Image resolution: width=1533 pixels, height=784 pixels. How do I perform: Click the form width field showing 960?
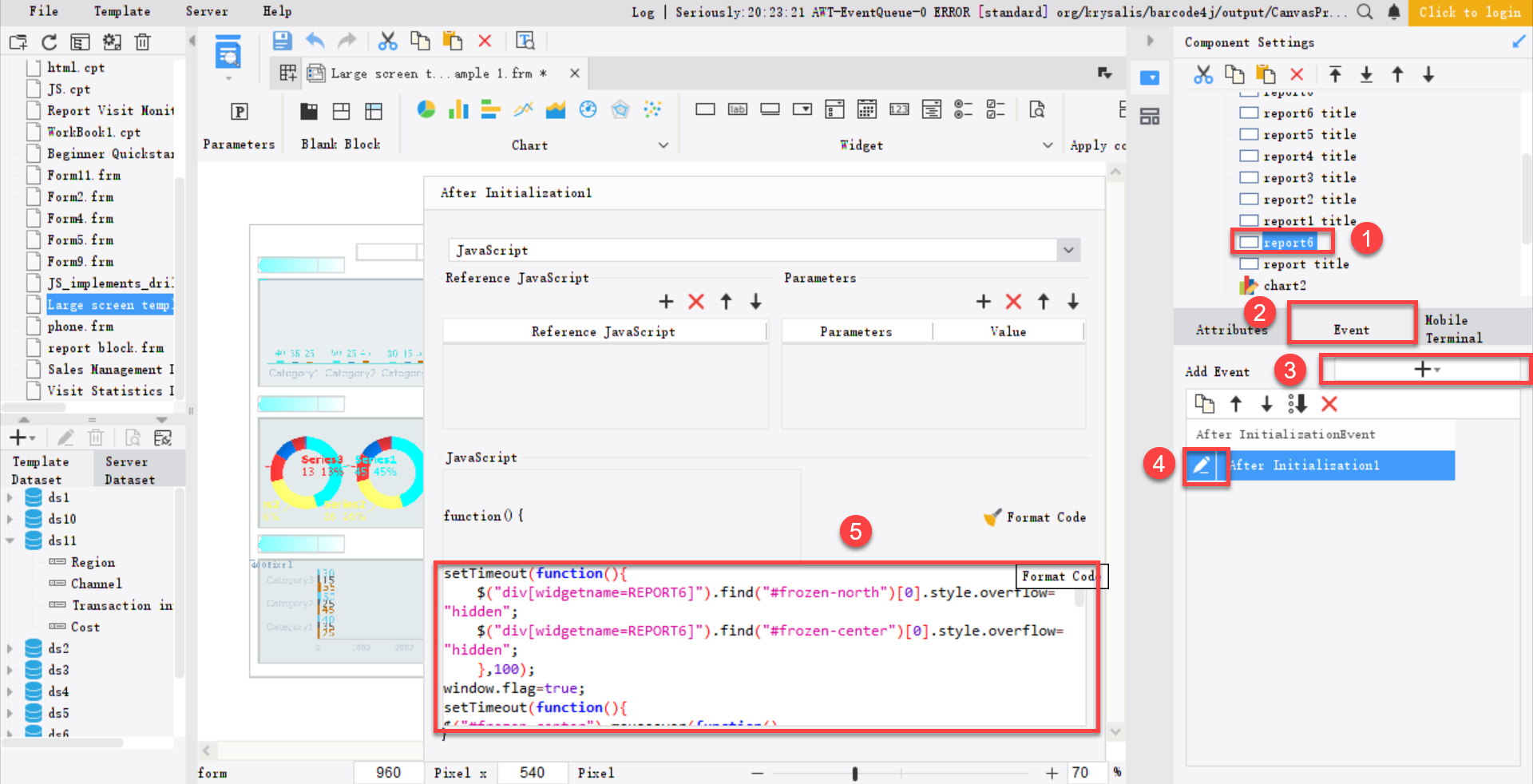(x=388, y=772)
